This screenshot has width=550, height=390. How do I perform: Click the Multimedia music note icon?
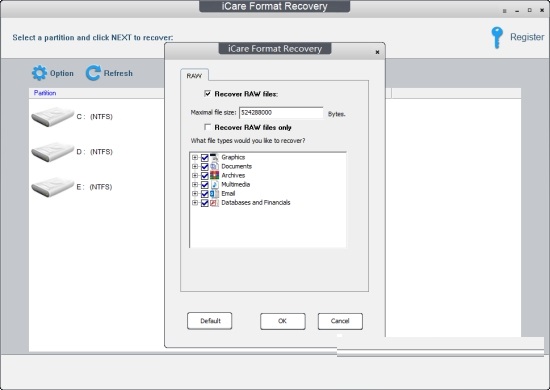(x=214, y=184)
